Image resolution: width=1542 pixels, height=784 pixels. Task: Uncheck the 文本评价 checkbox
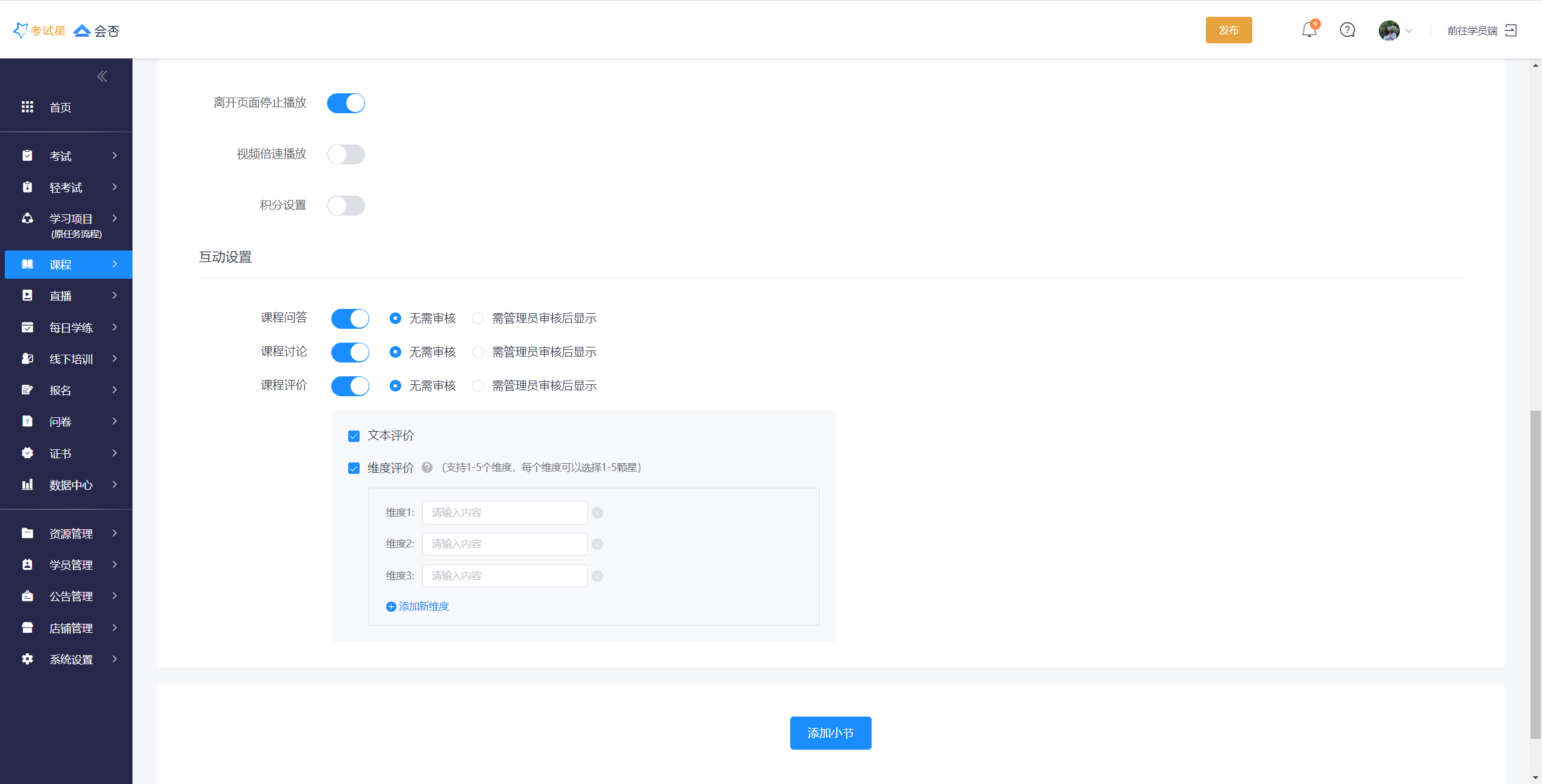tap(354, 436)
